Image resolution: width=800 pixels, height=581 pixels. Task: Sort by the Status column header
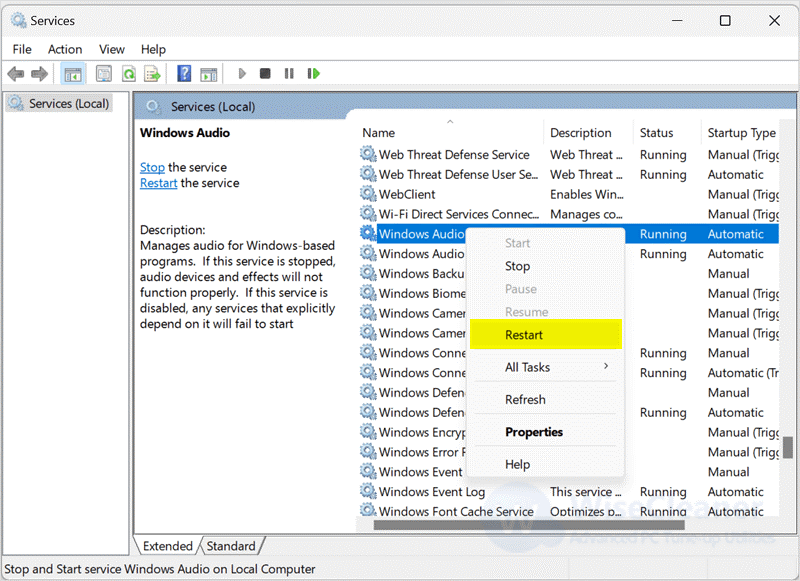pos(667,133)
